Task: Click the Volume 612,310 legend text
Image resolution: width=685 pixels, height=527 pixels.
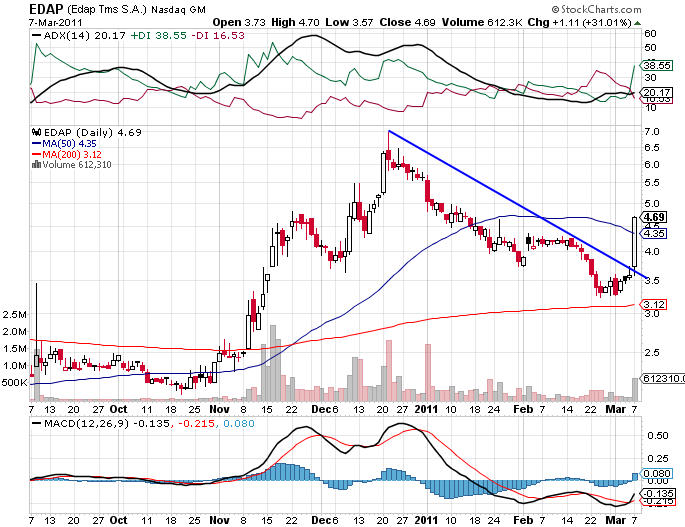Action: 77,165
